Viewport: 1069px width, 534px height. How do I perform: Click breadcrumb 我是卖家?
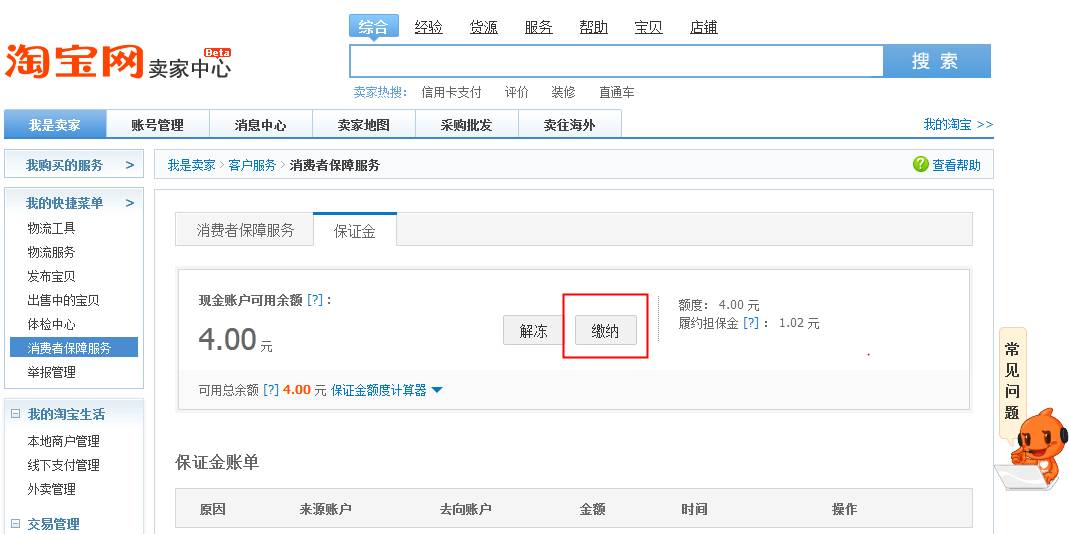tap(192, 165)
